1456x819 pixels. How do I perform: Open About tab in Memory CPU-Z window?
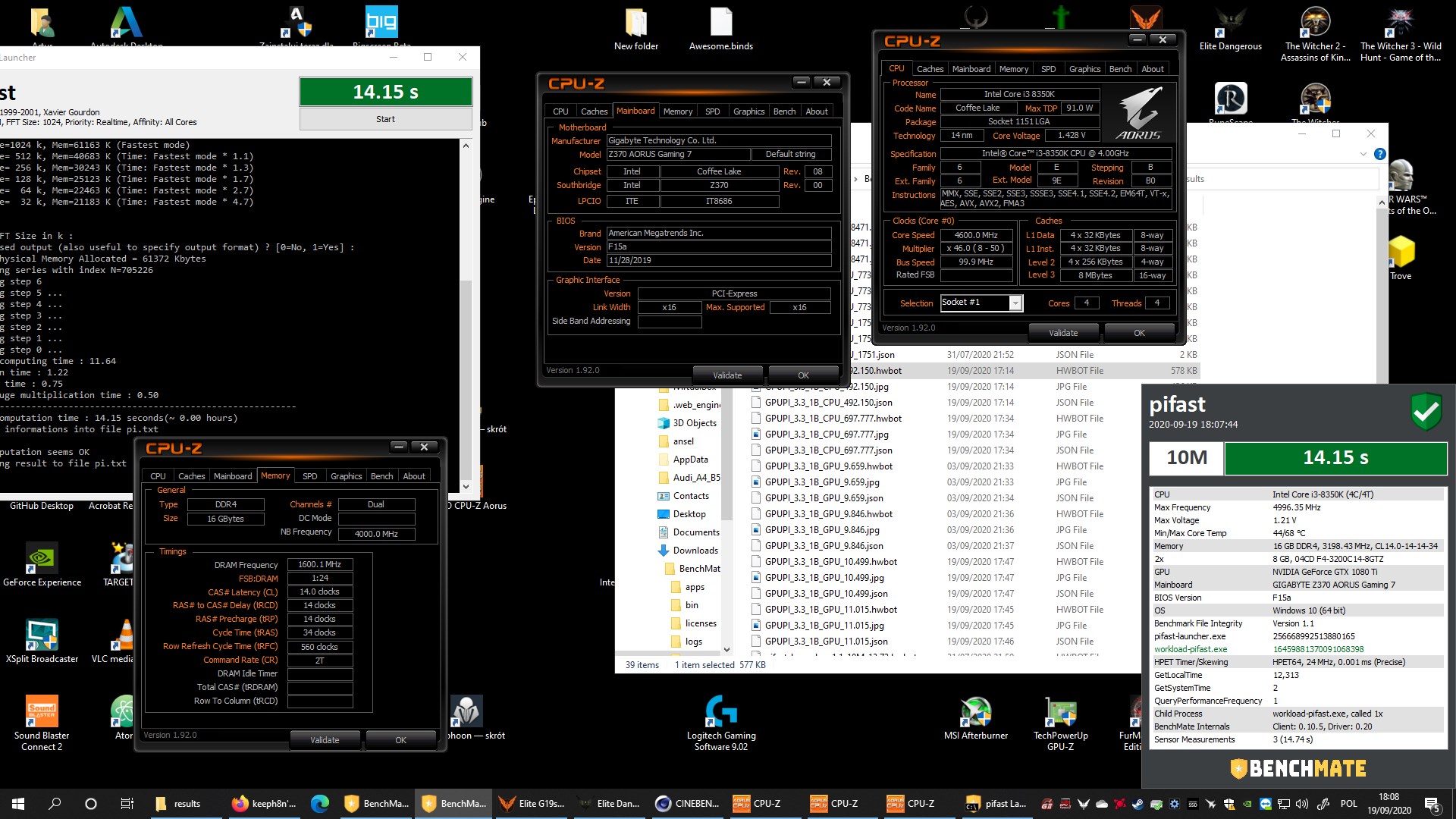click(414, 476)
